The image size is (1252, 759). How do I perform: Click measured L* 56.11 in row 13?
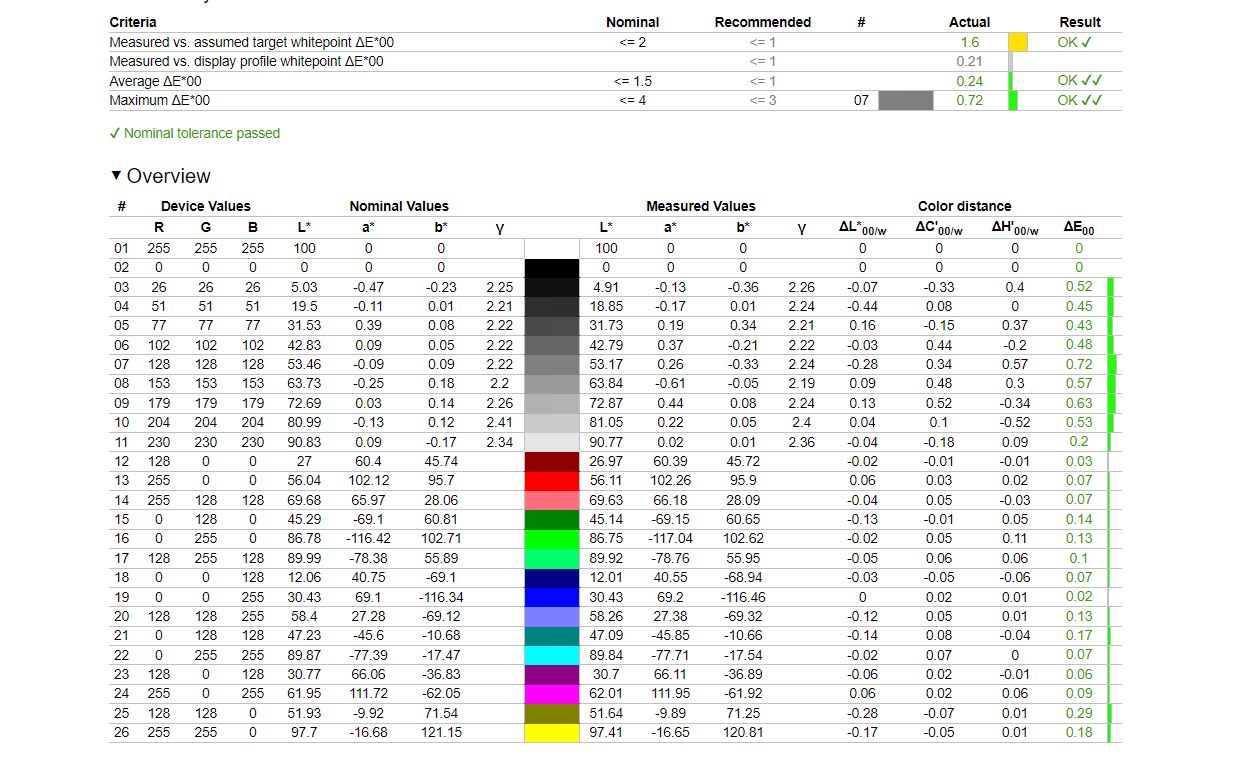[x=607, y=481]
